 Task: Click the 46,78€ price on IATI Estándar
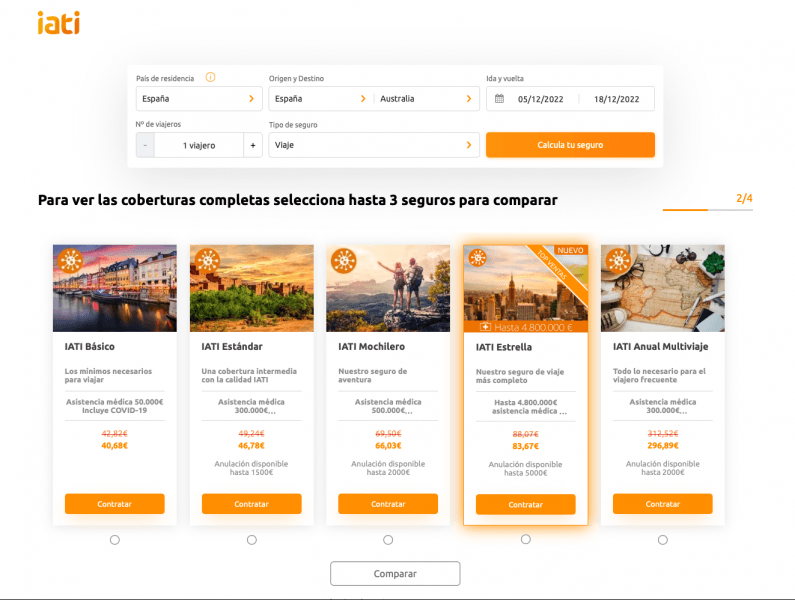[x=251, y=446]
